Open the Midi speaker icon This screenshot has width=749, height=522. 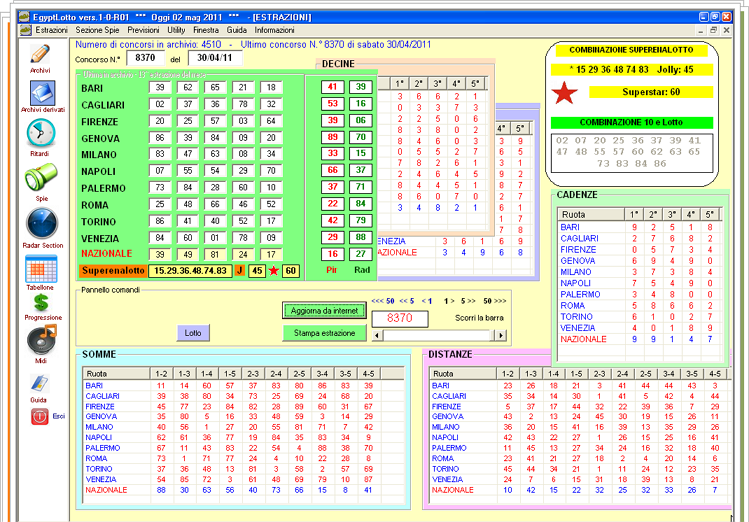(42, 339)
